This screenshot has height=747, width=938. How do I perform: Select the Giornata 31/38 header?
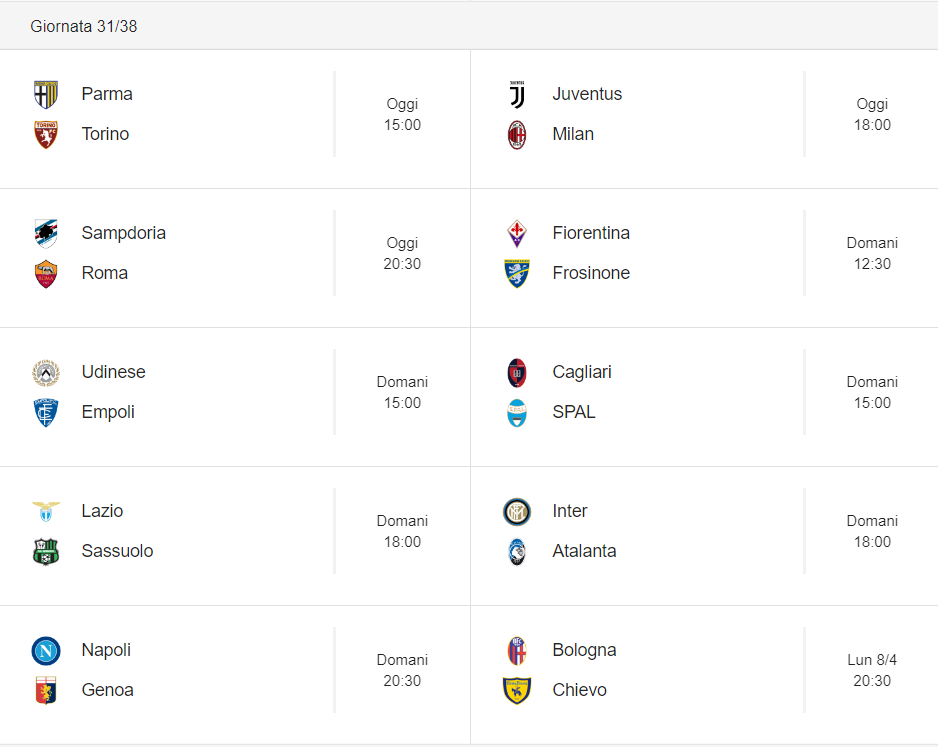tap(84, 26)
